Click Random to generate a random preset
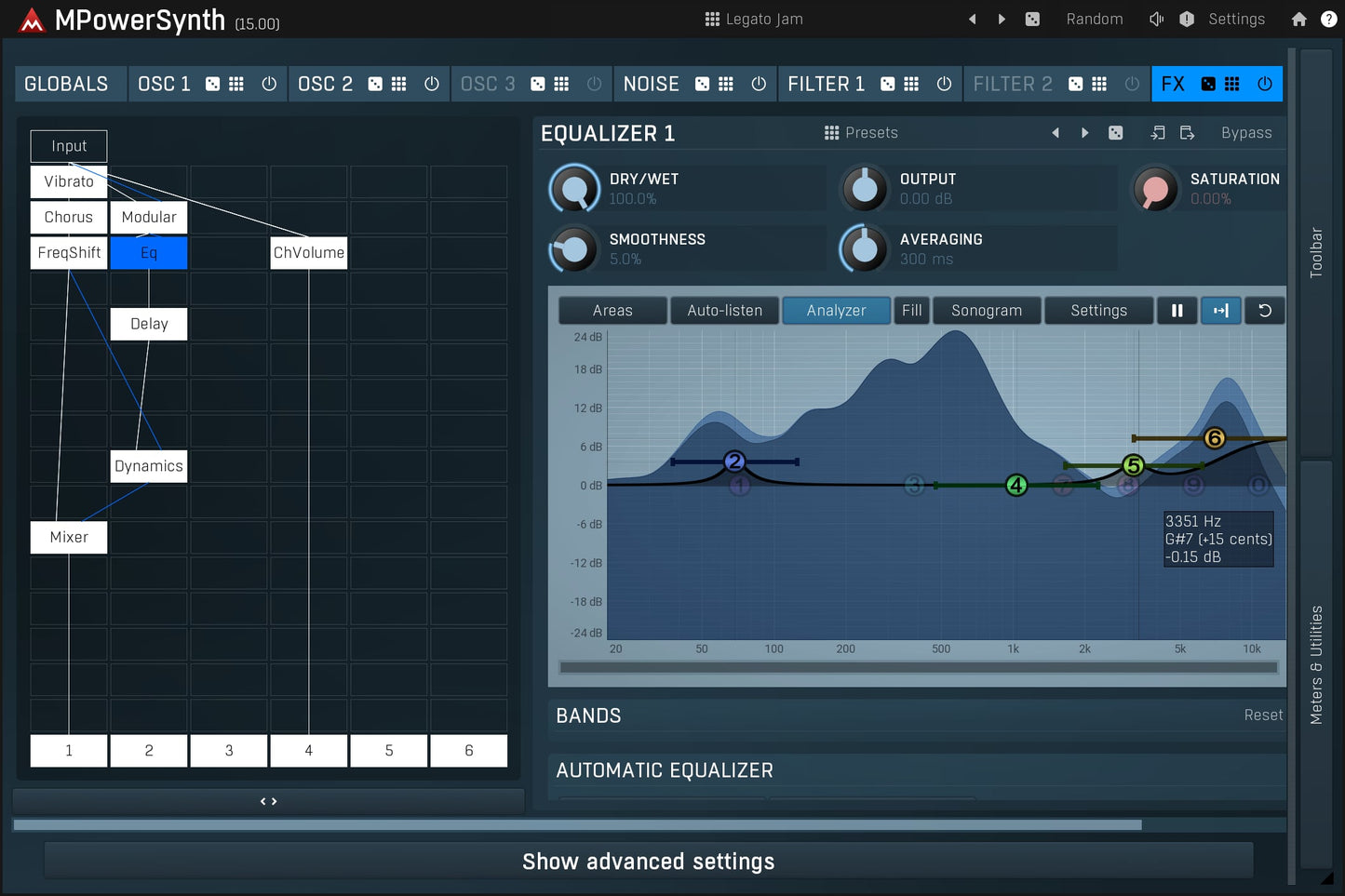This screenshot has width=1345, height=896. tap(1095, 19)
